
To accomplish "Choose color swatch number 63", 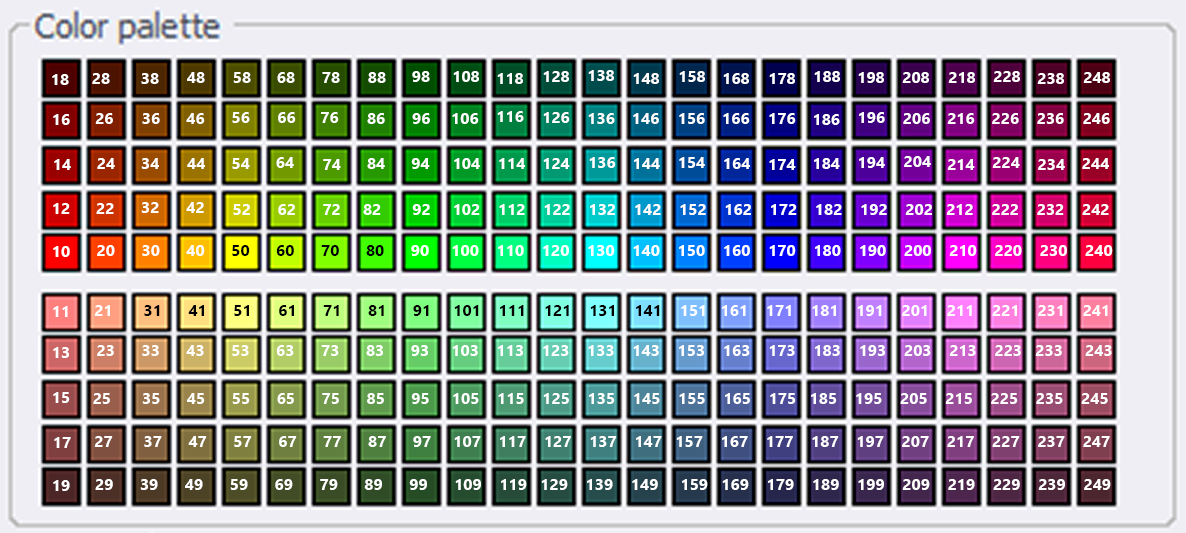I will pos(286,354).
